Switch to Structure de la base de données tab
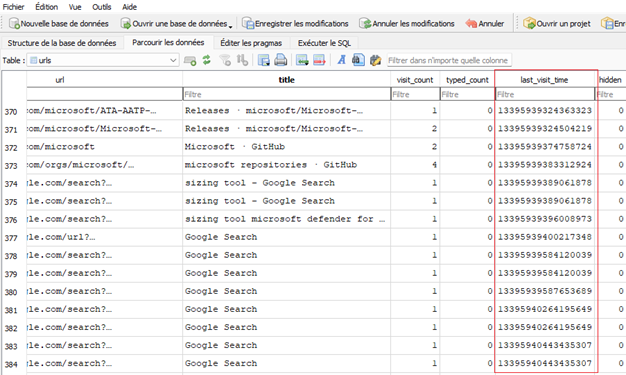Viewport: 626px width, 375px height. tap(61, 43)
